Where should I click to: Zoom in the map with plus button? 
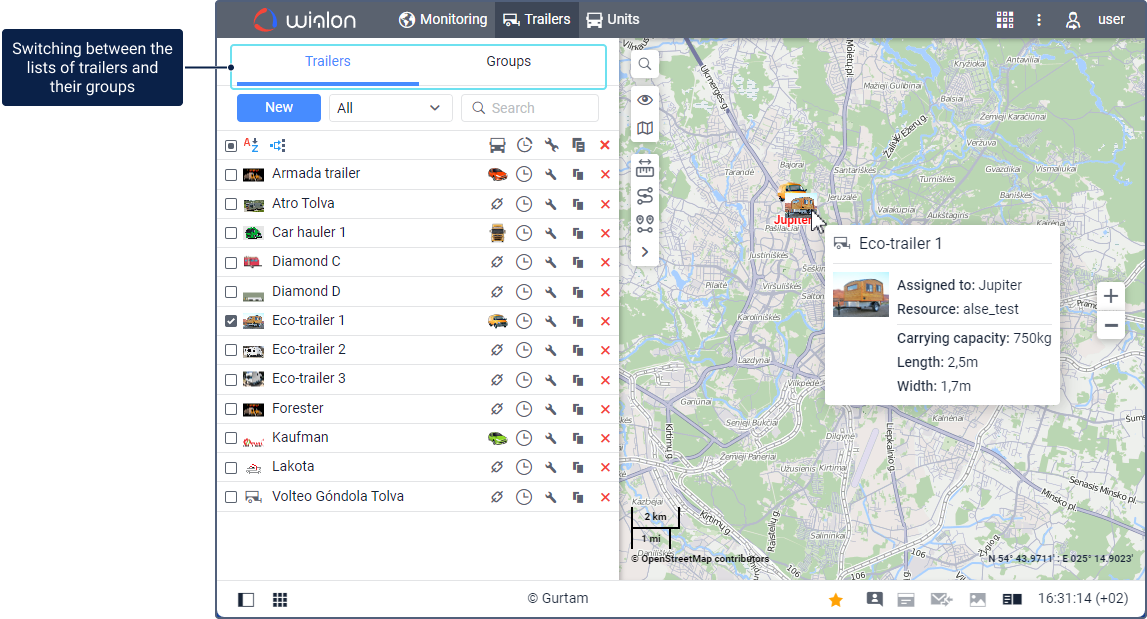pos(1110,296)
